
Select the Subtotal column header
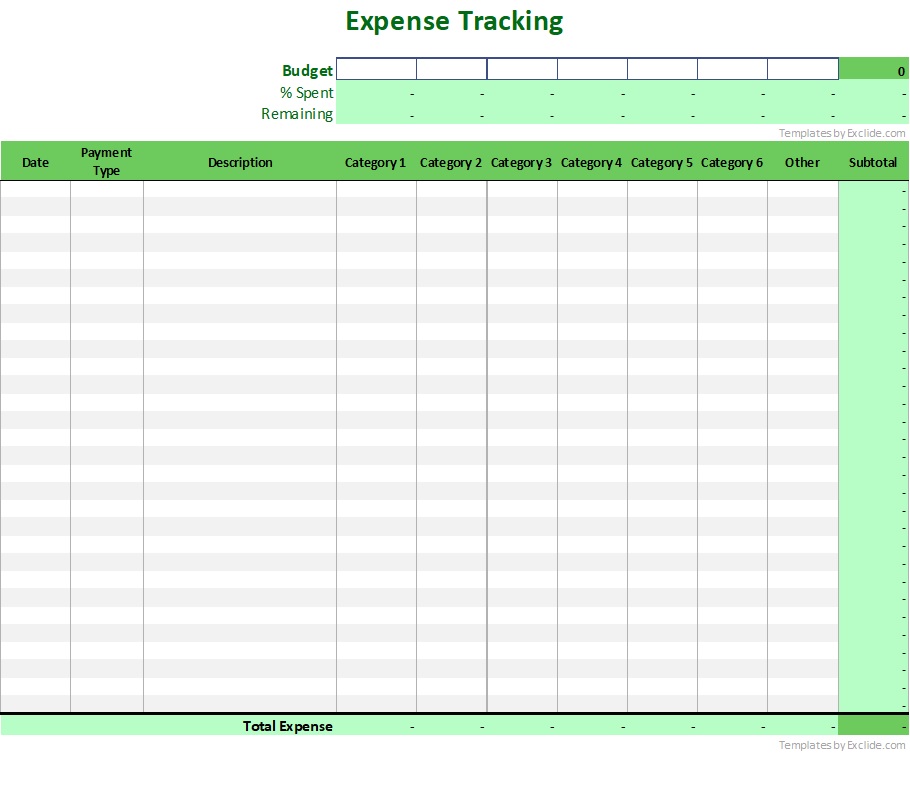873,162
